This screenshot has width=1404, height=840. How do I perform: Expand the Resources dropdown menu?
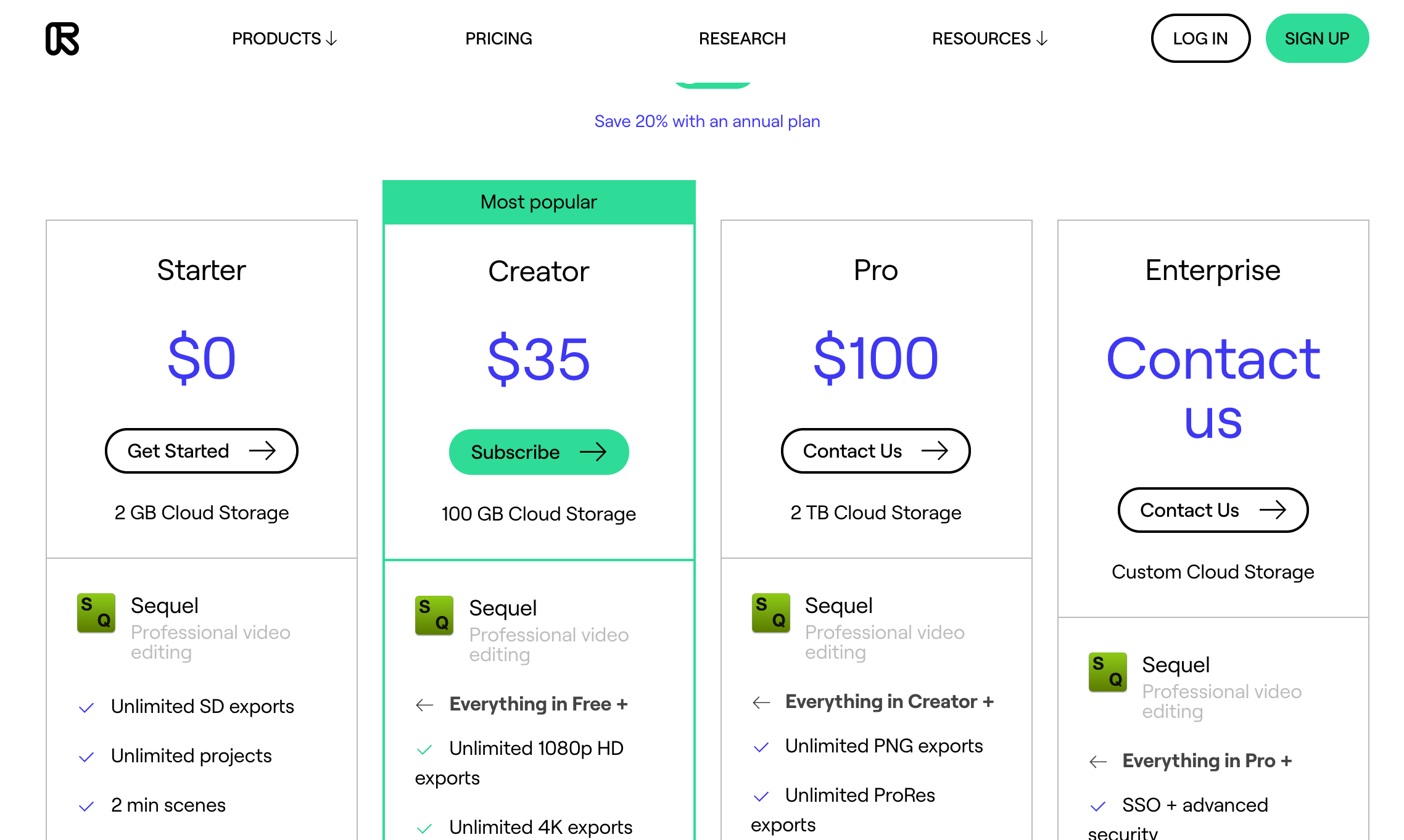point(989,39)
